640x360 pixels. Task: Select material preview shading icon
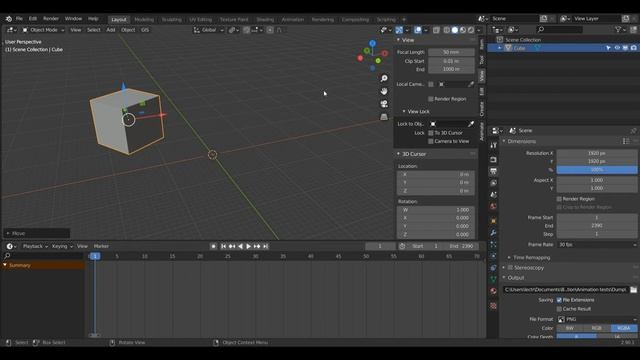coord(463,30)
